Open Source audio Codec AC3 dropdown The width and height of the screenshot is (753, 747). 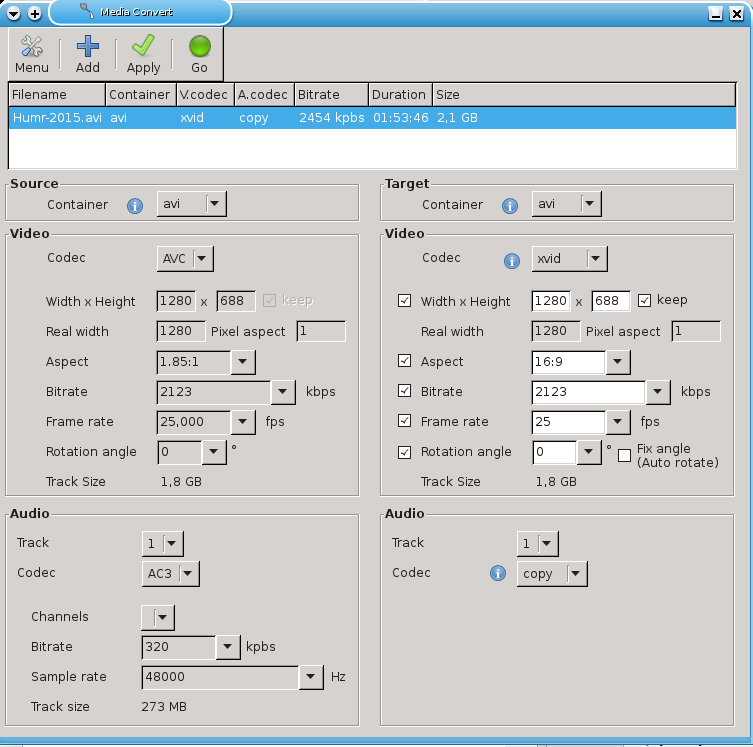[170, 574]
